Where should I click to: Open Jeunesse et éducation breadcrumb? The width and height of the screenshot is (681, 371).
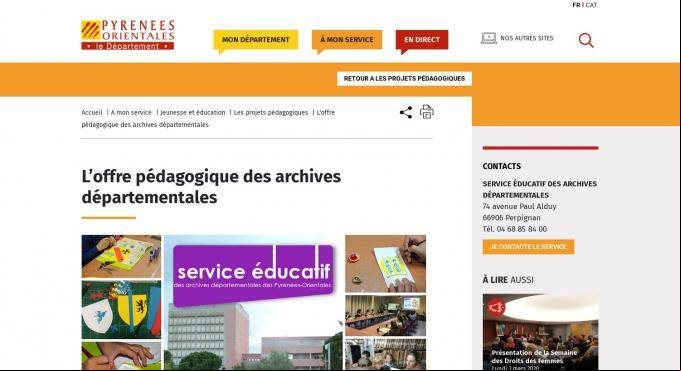click(x=193, y=113)
